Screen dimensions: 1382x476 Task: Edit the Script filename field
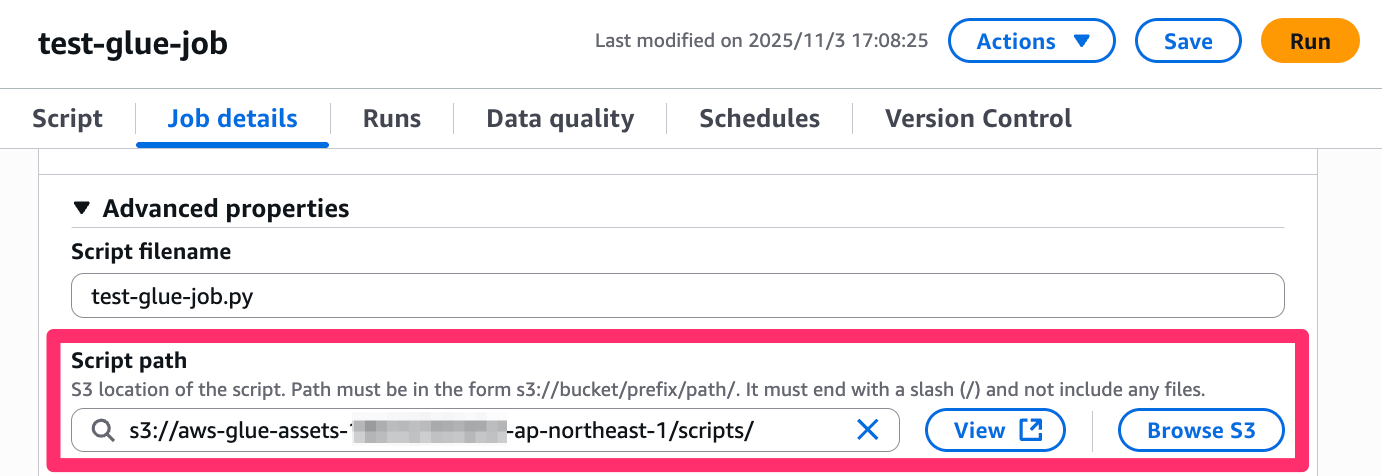678,296
